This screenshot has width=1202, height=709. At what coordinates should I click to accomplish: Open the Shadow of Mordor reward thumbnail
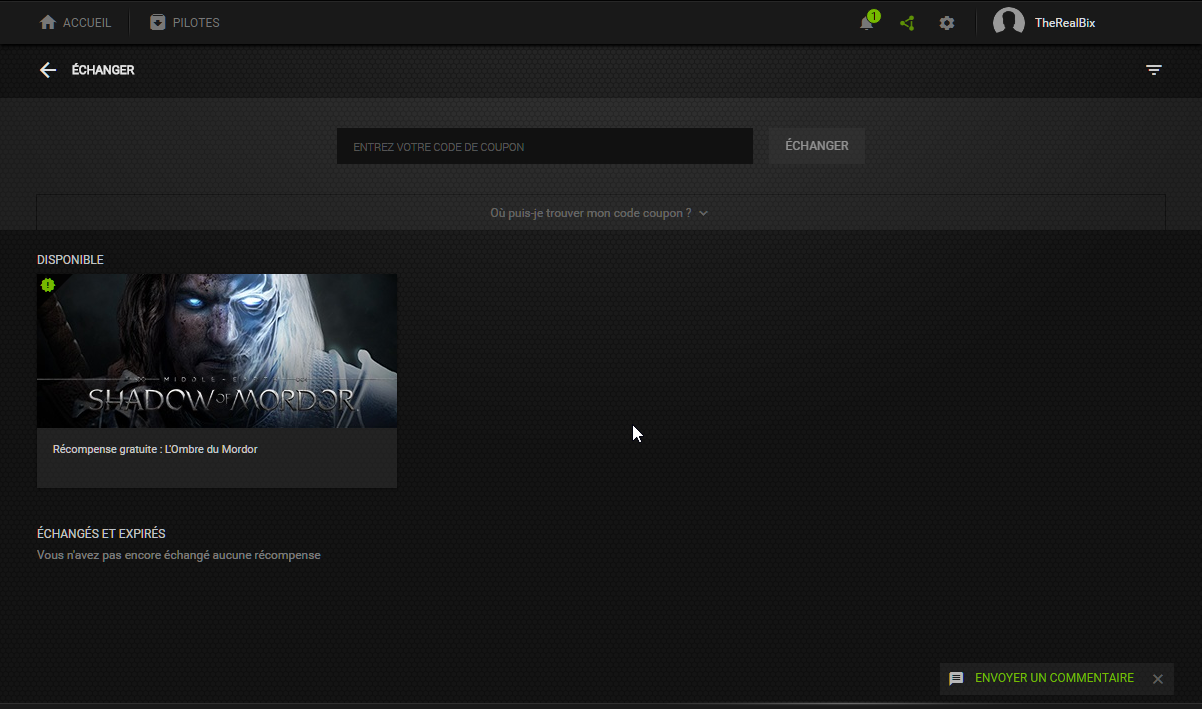click(x=217, y=351)
